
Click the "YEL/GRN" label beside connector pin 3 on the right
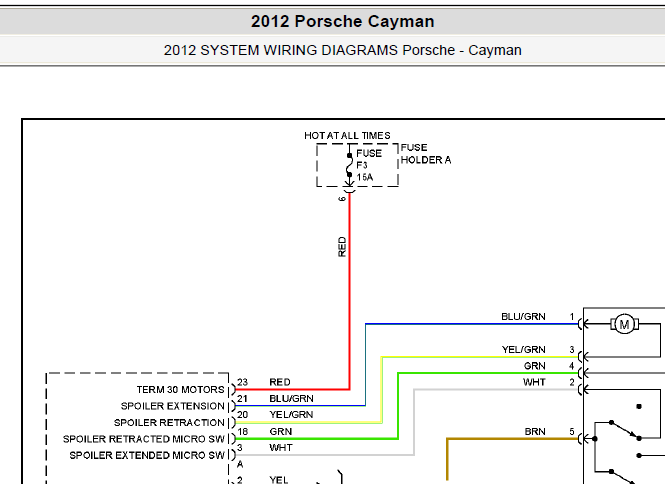click(x=523, y=350)
